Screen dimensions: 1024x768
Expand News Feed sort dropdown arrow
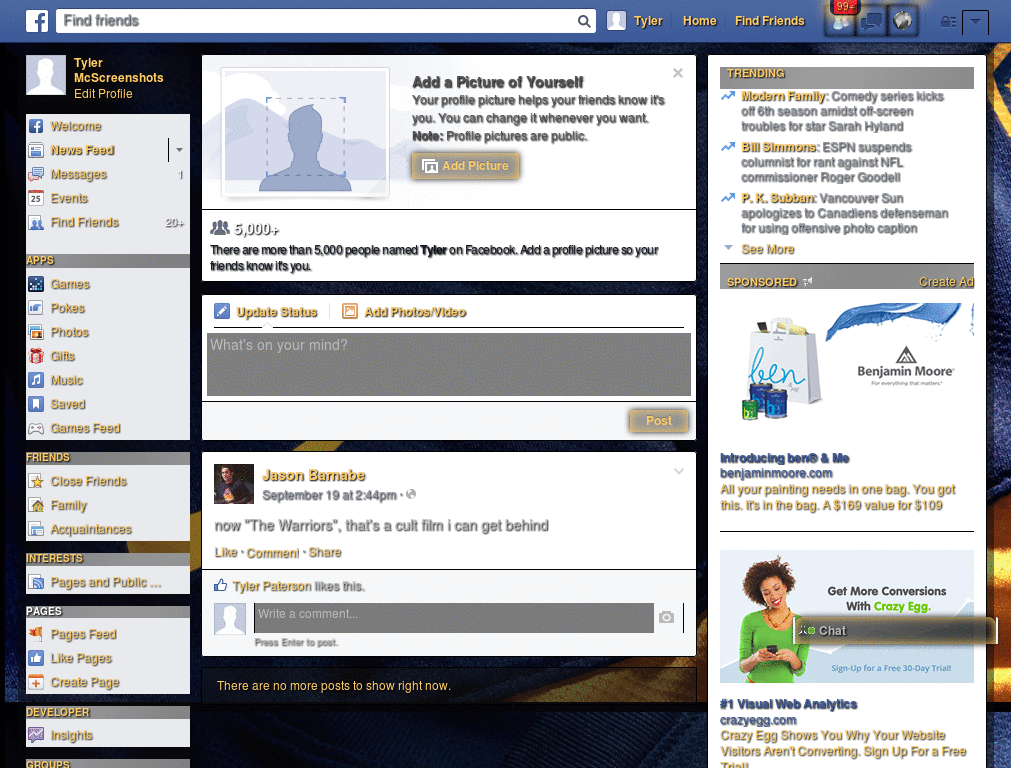pyautogui.click(x=179, y=150)
